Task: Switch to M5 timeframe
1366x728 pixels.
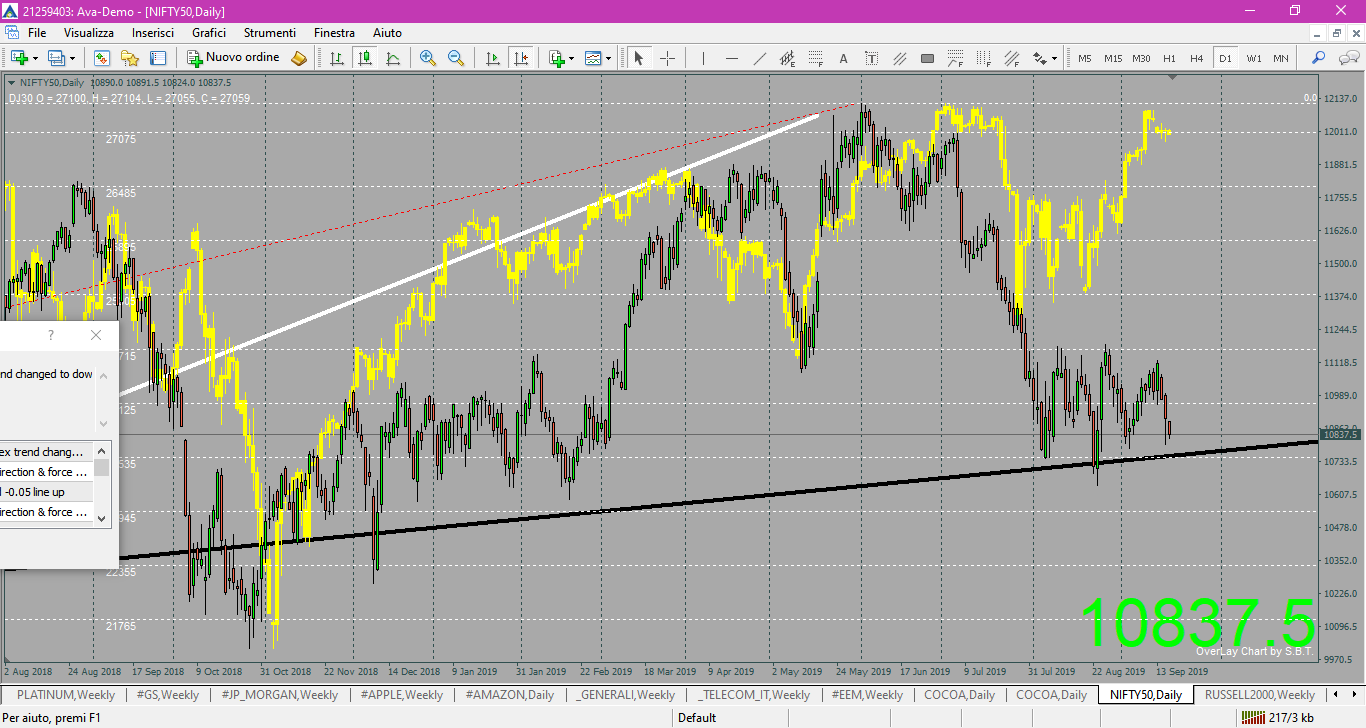Action: click(1085, 58)
